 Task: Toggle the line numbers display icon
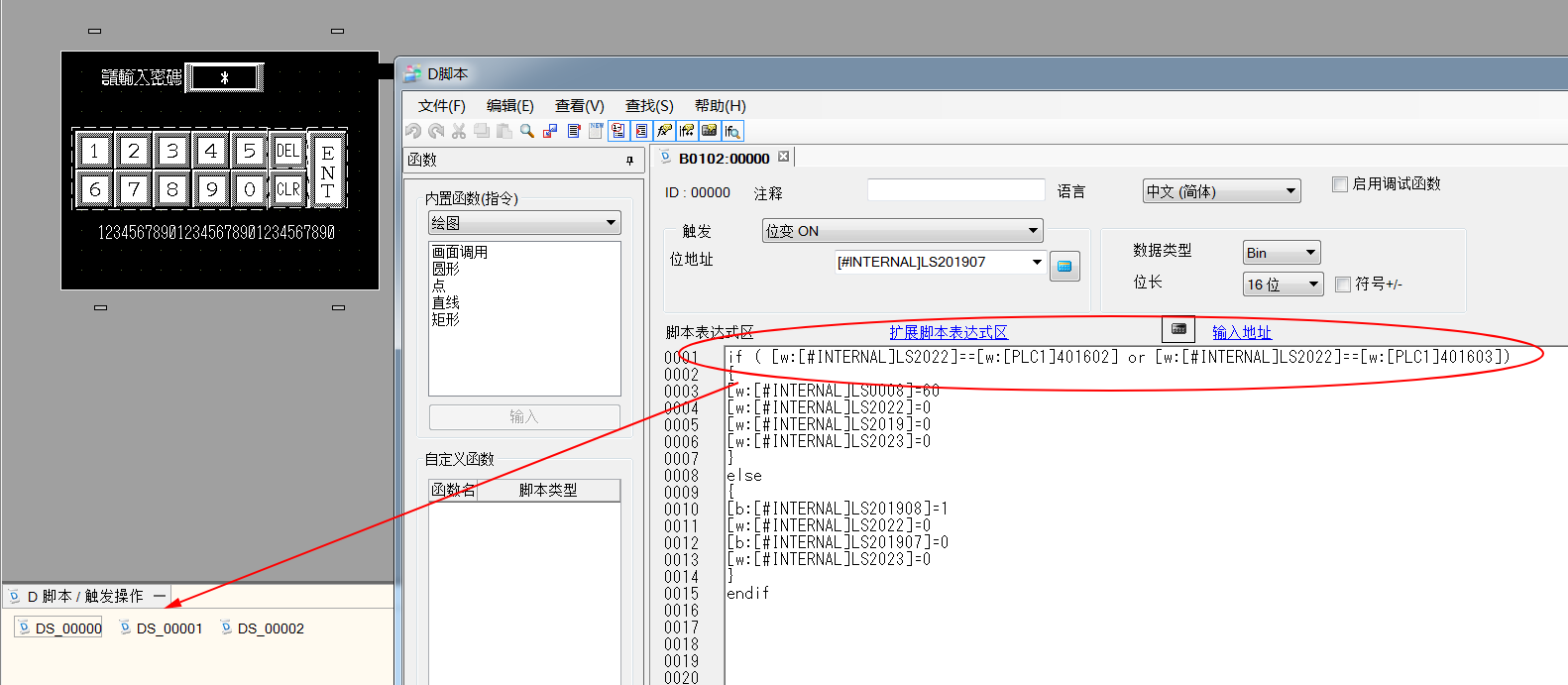coord(618,131)
